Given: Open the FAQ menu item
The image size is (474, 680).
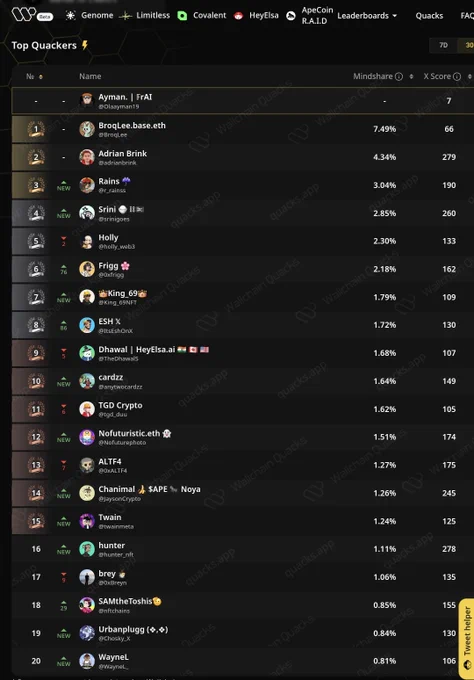Looking at the screenshot, I should pos(467,16).
